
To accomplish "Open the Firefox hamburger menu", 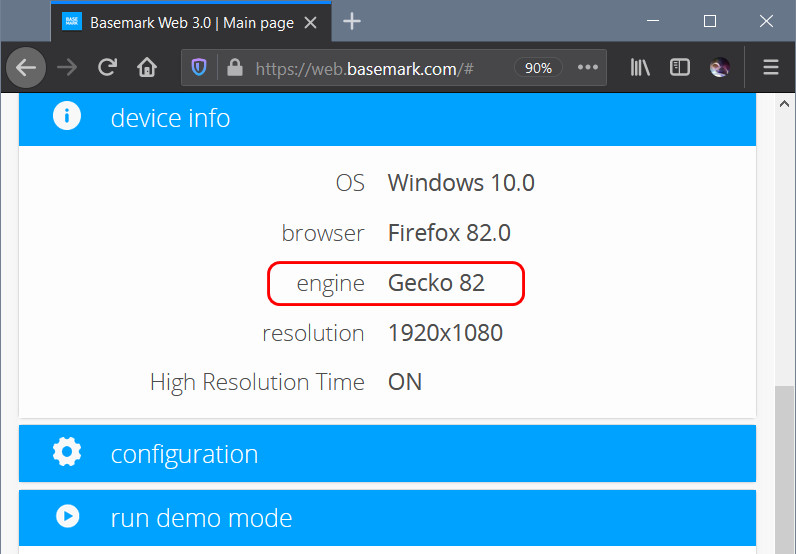I will coord(771,67).
